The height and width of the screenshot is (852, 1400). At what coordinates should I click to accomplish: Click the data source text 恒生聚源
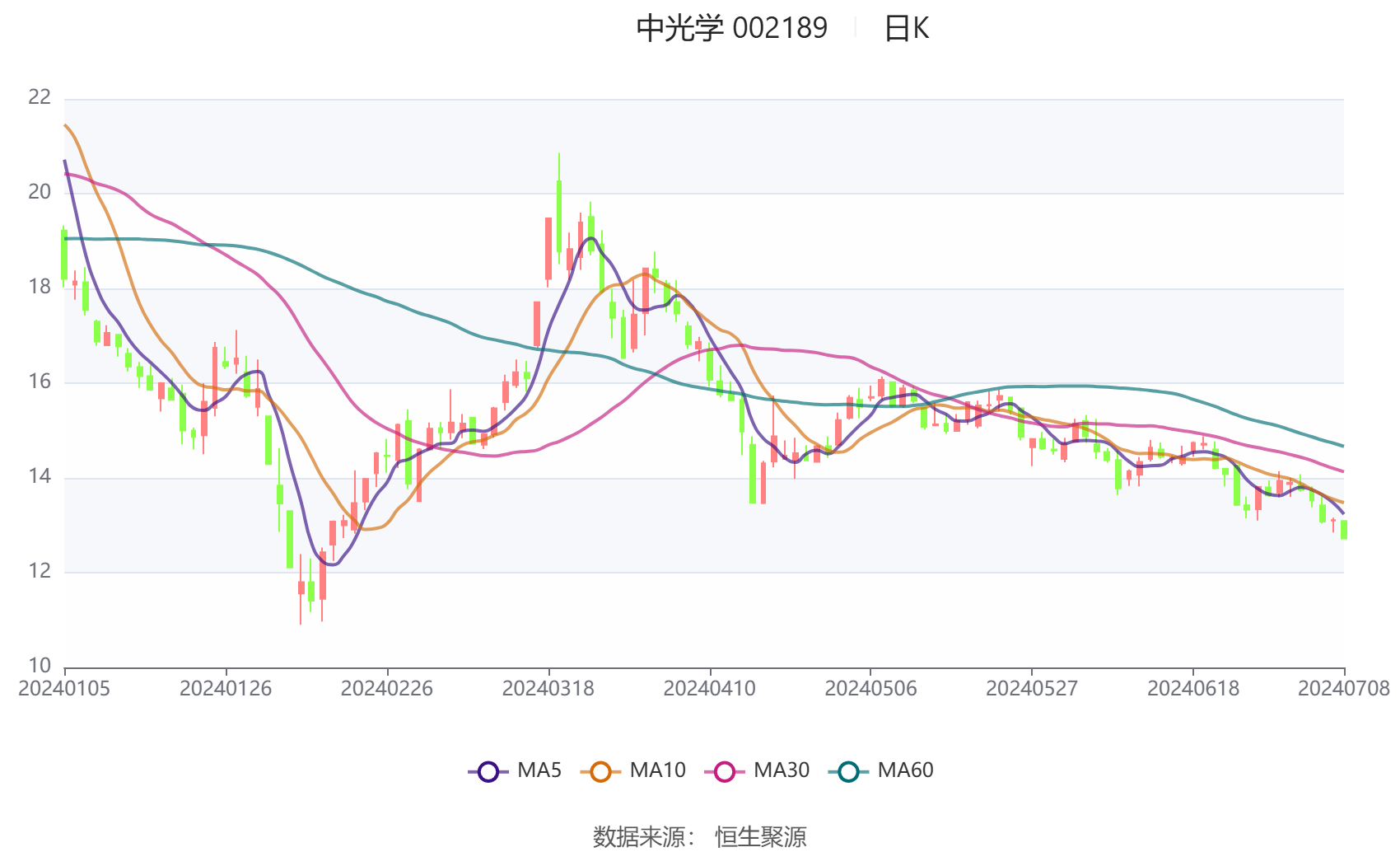[761, 837]
